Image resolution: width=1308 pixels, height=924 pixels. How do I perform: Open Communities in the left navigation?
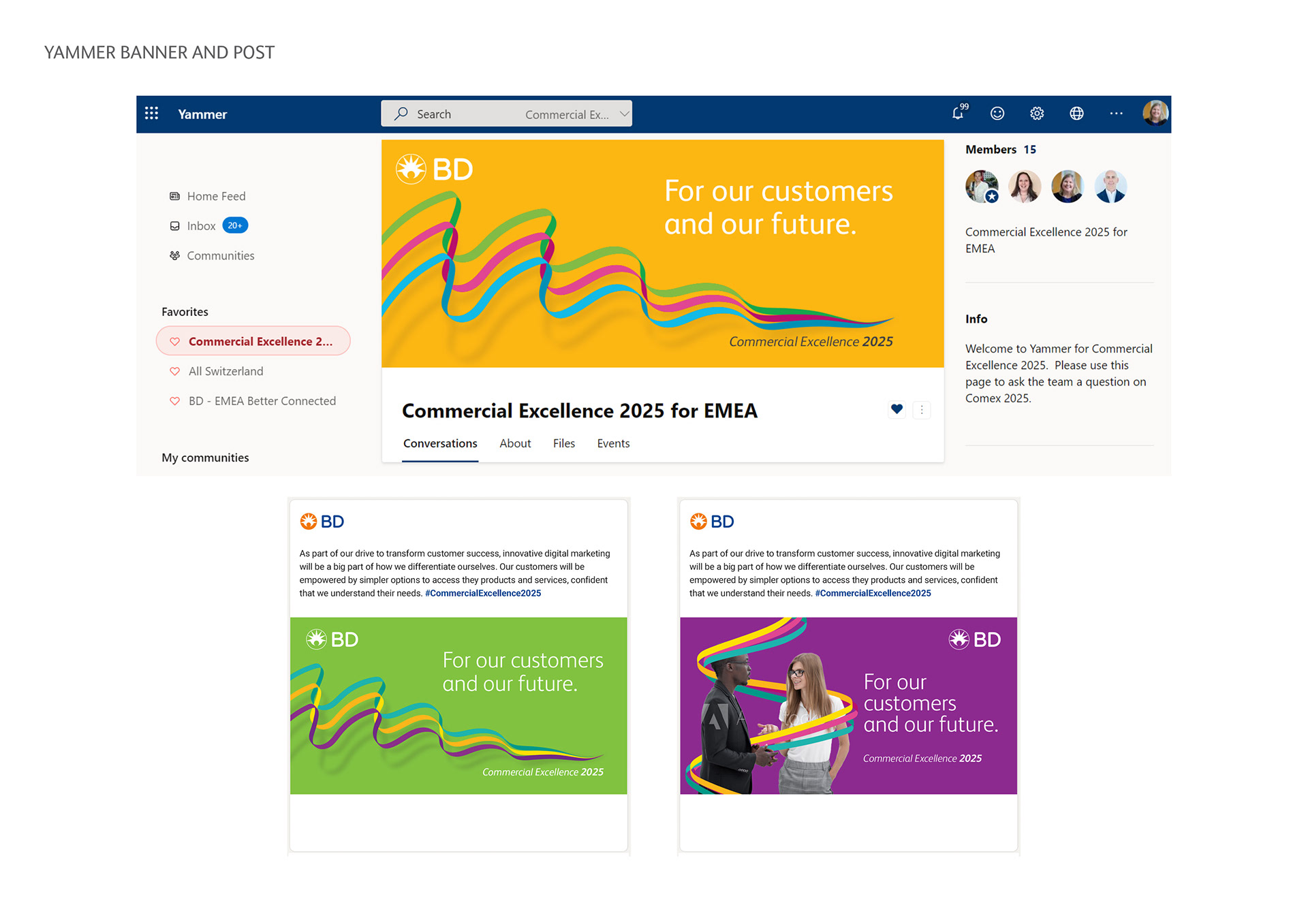tap(220, 256)
